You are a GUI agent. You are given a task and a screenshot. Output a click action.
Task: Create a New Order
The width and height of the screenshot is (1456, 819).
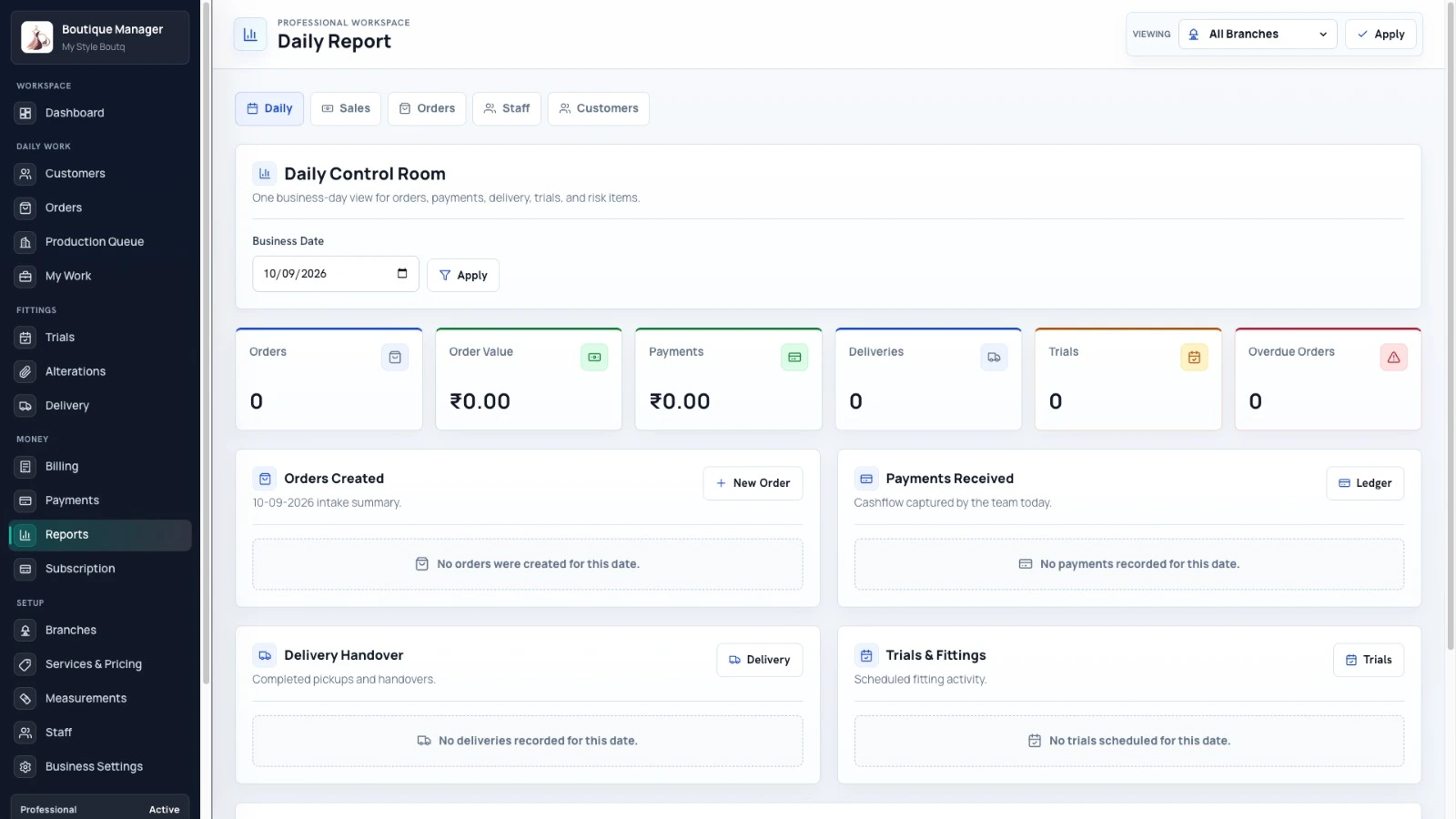click(x=753, y=483)
